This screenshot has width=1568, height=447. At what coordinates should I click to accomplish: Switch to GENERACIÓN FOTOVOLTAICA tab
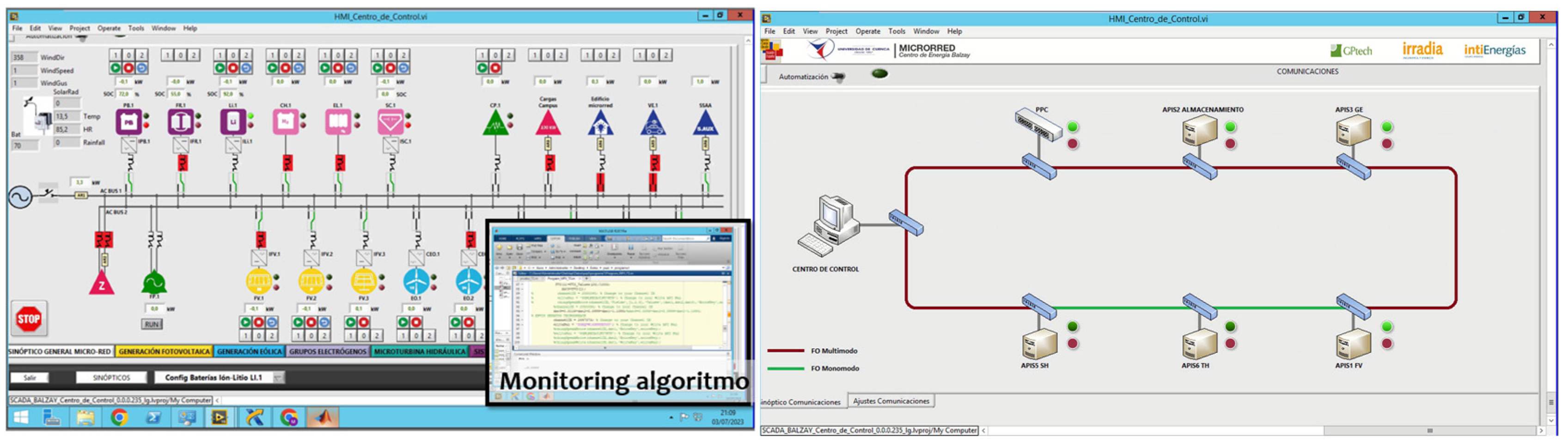[x=164, y=351]
